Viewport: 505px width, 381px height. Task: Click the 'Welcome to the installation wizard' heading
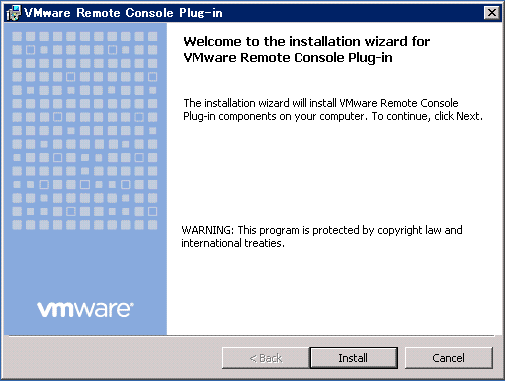tap(307, 49)
